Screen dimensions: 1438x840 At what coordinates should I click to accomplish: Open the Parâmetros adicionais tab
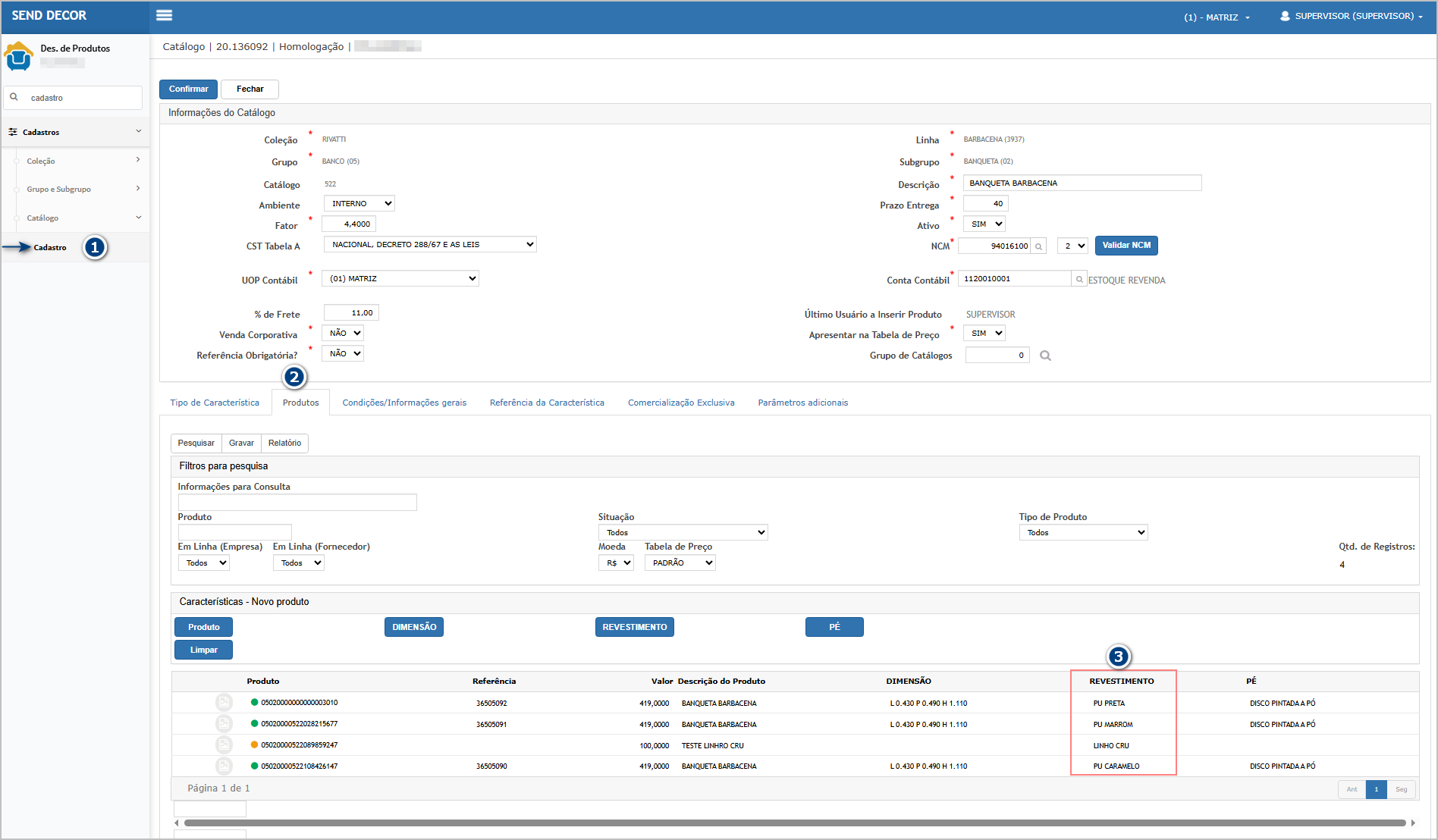[802, 403]
